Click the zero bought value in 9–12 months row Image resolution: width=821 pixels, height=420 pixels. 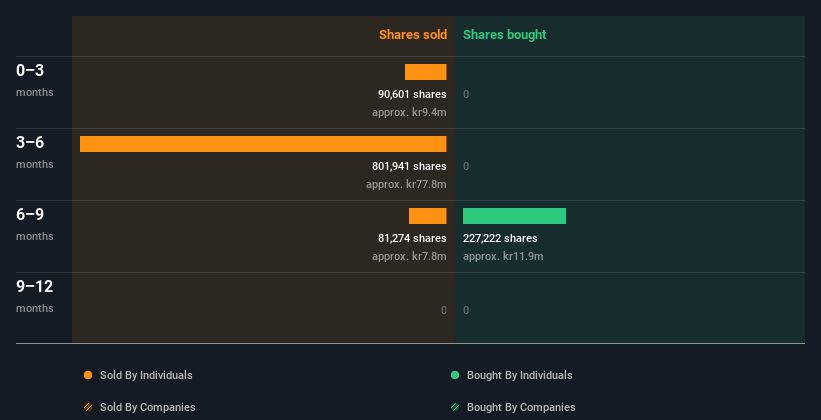[466, 310]
